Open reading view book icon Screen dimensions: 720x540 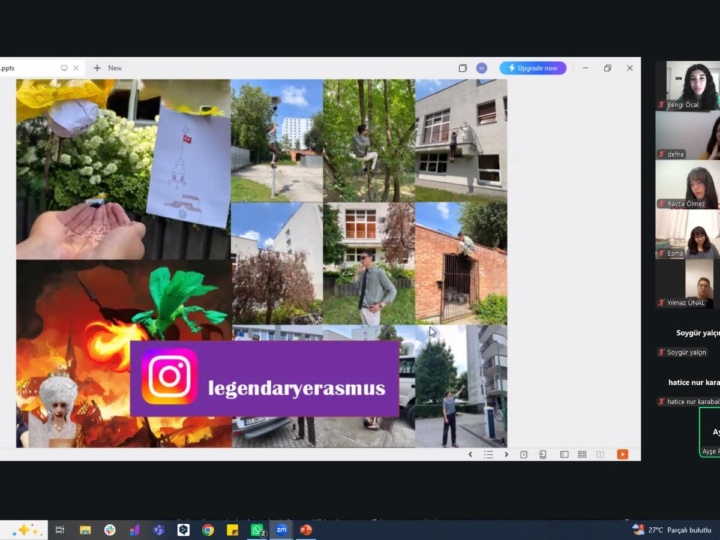coord(600,454)
